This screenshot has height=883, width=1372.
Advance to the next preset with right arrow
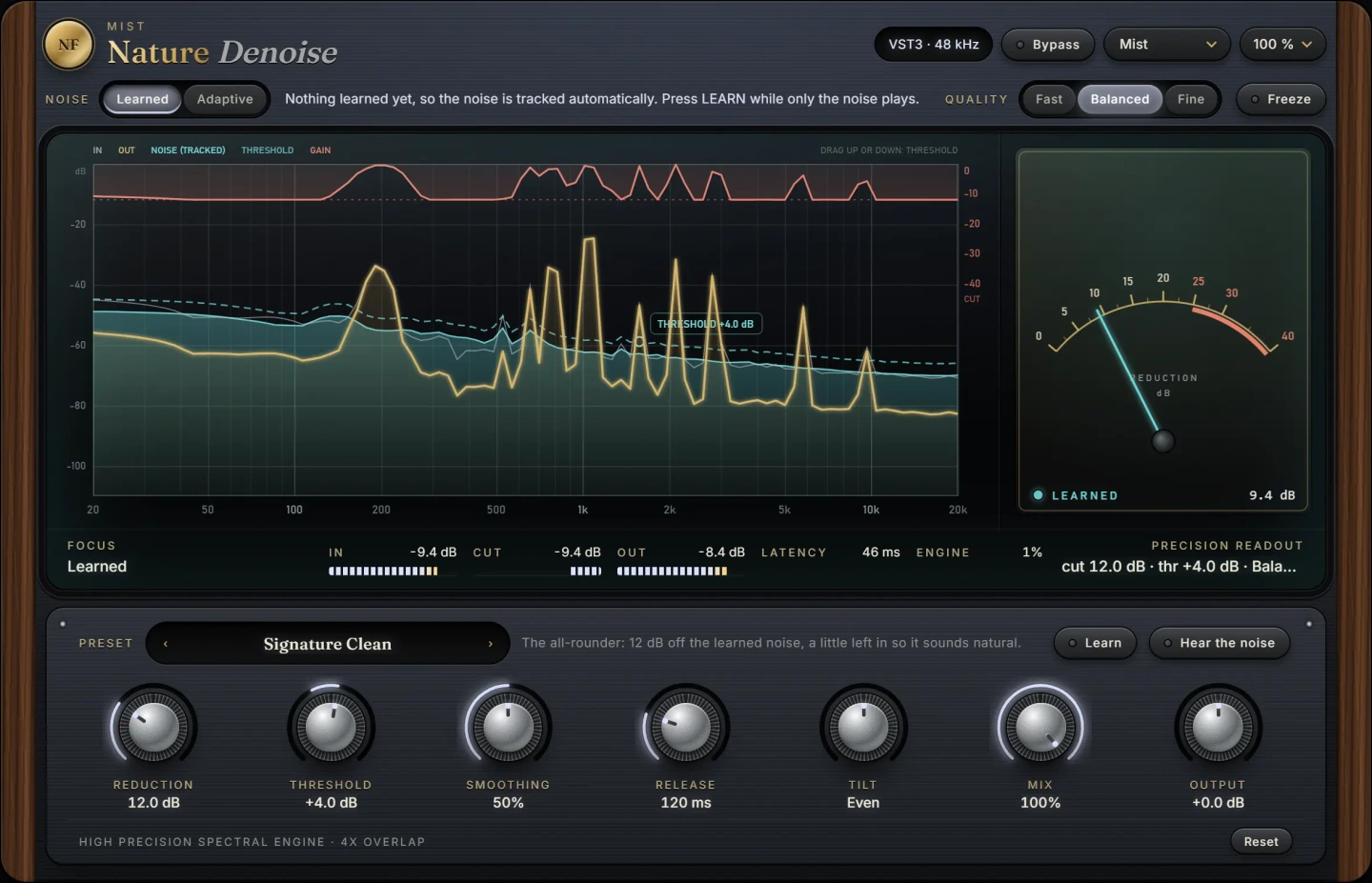click(x=491, y=644)
